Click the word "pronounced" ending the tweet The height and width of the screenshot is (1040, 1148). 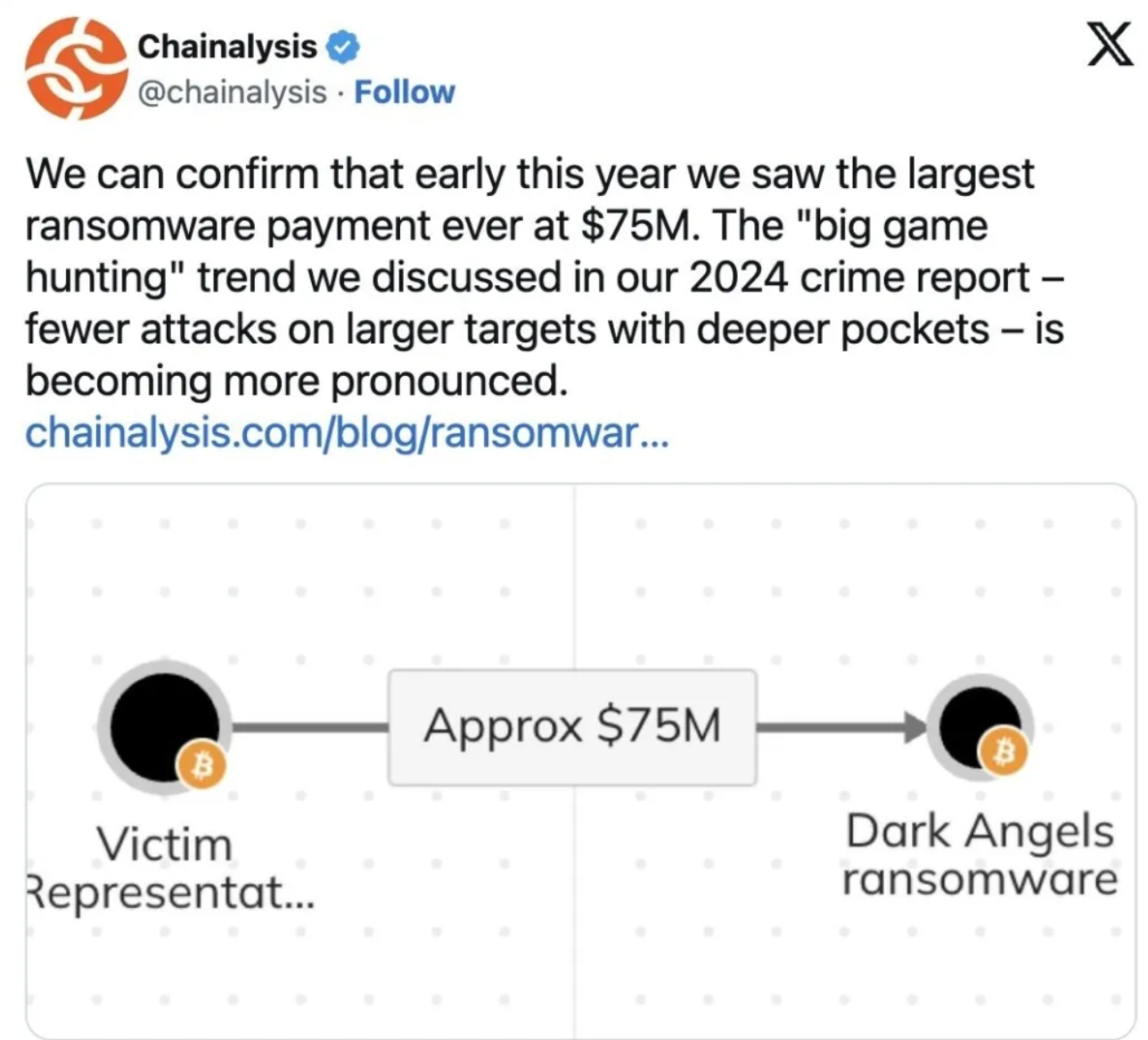[447, 381]
